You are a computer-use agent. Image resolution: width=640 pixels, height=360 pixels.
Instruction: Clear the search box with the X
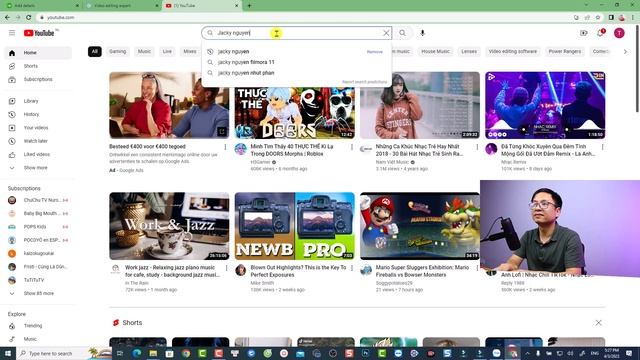point(386,33)
